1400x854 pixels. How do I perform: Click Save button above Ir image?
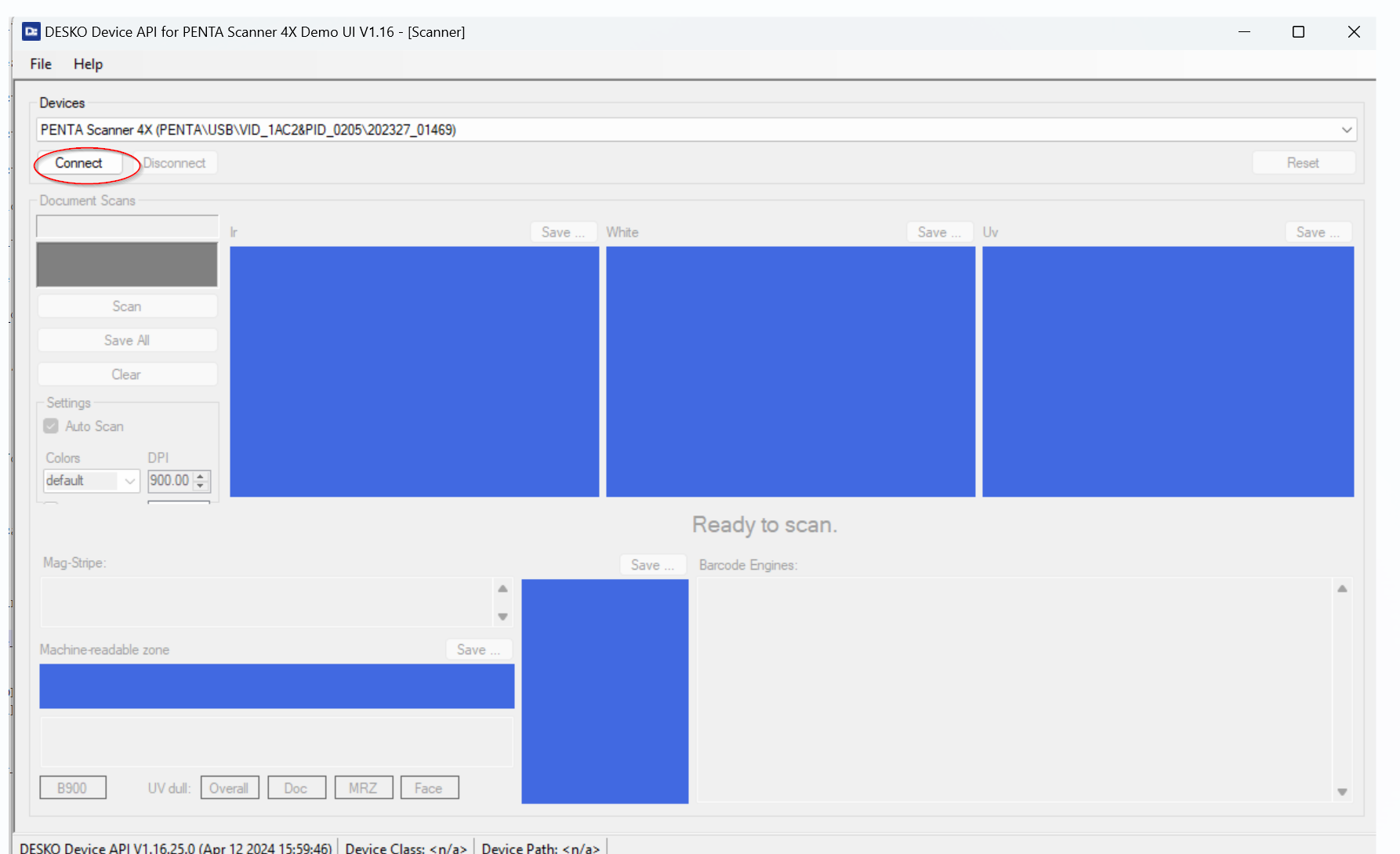coord(563,233)
